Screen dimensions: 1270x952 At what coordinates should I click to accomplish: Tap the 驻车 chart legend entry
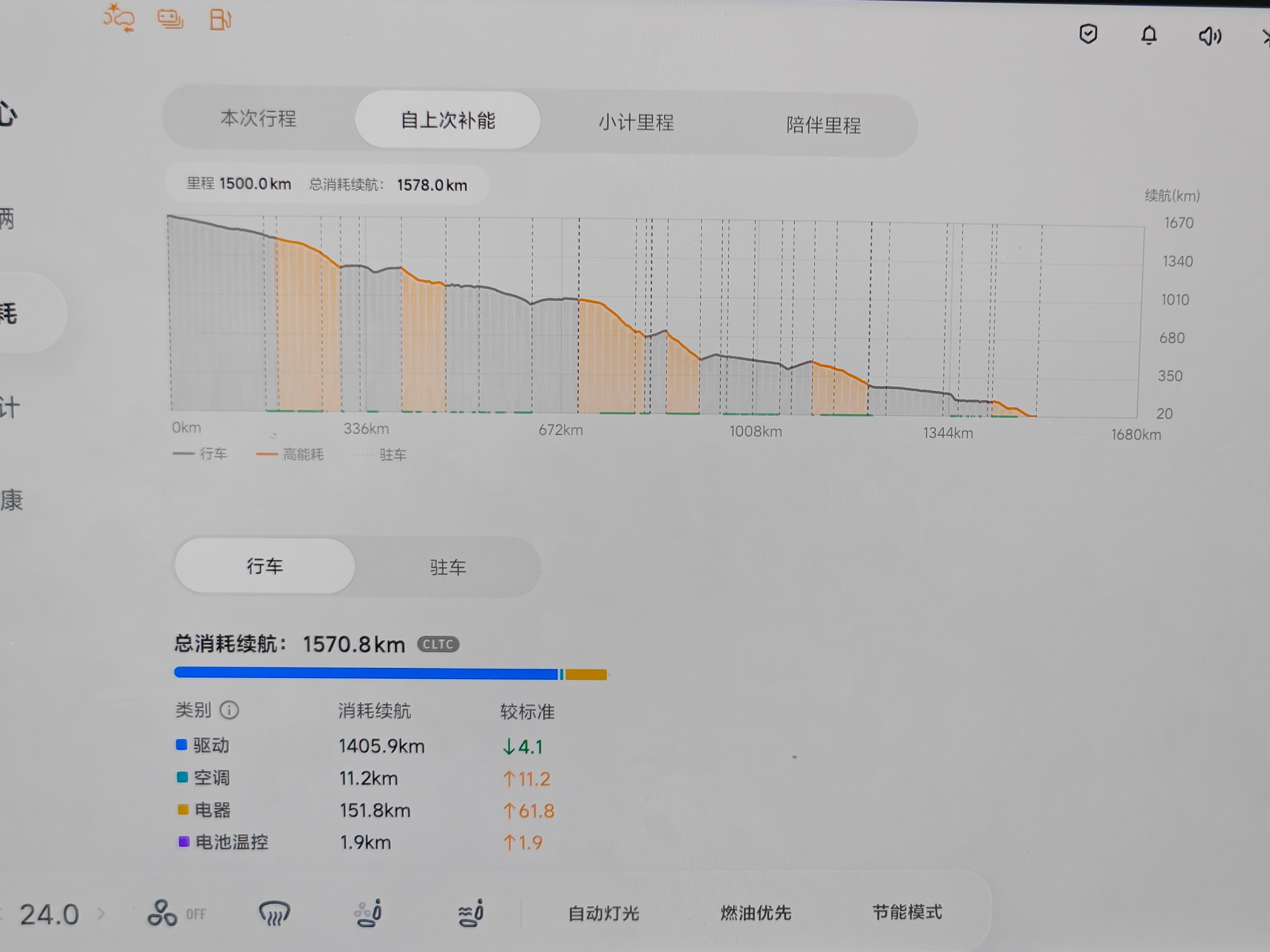[x=380, y=455]
